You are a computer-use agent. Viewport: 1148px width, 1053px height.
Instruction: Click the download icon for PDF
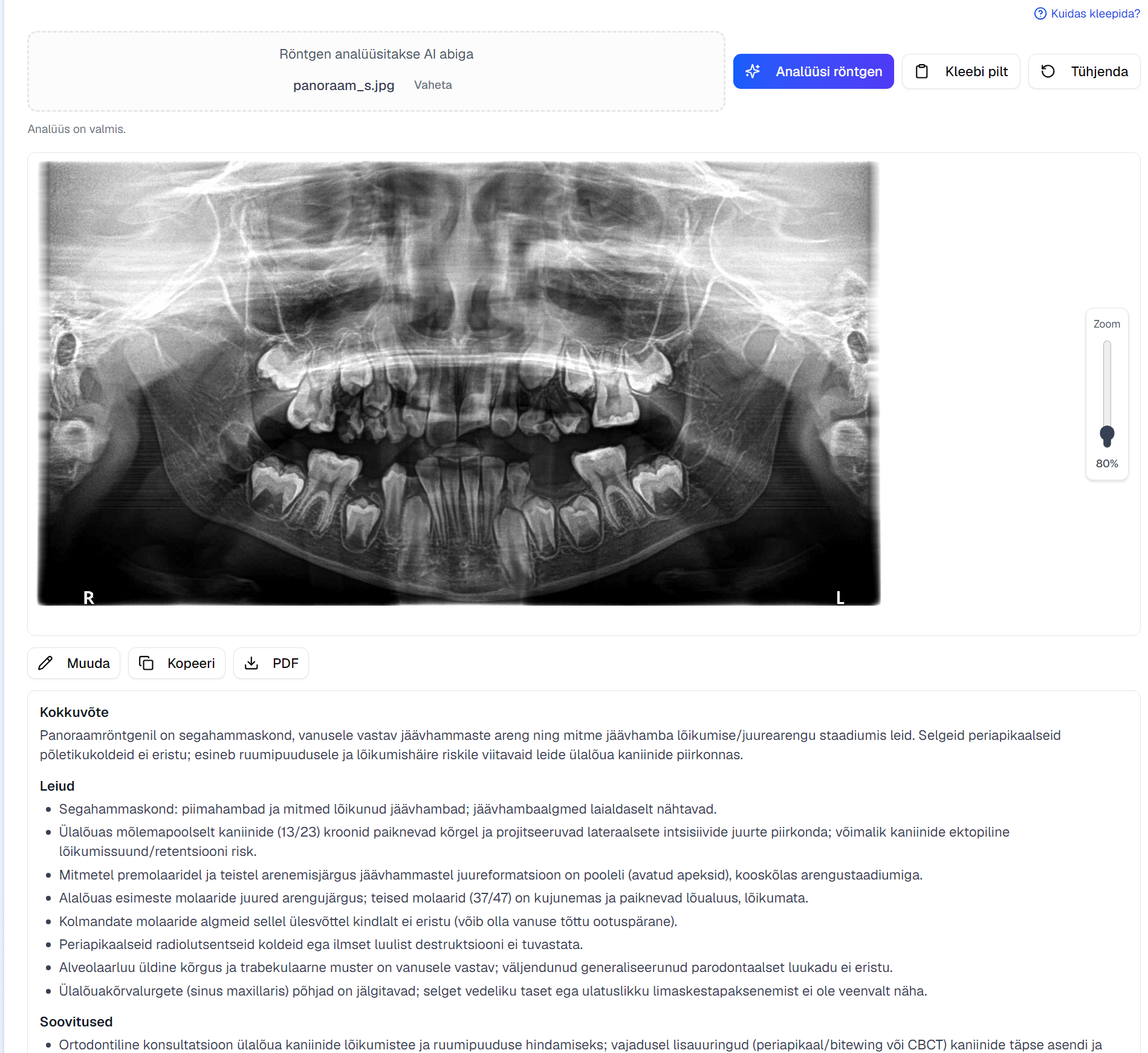(251, 663)
